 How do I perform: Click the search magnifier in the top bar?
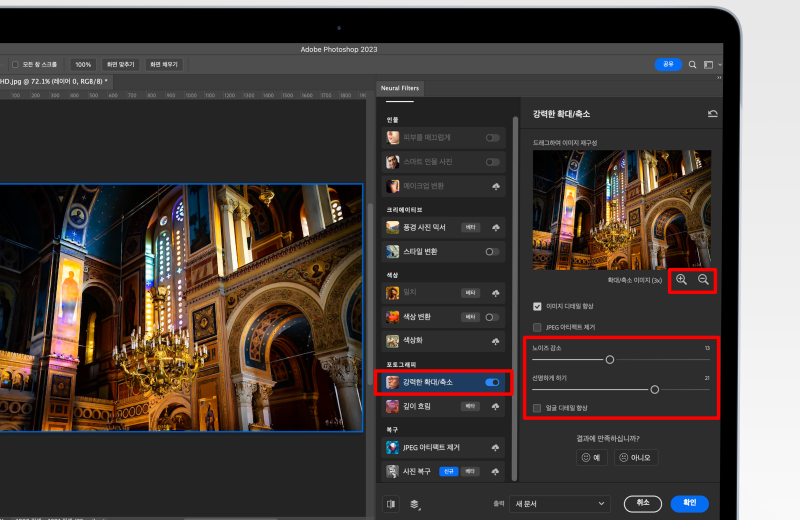point(692,65)
